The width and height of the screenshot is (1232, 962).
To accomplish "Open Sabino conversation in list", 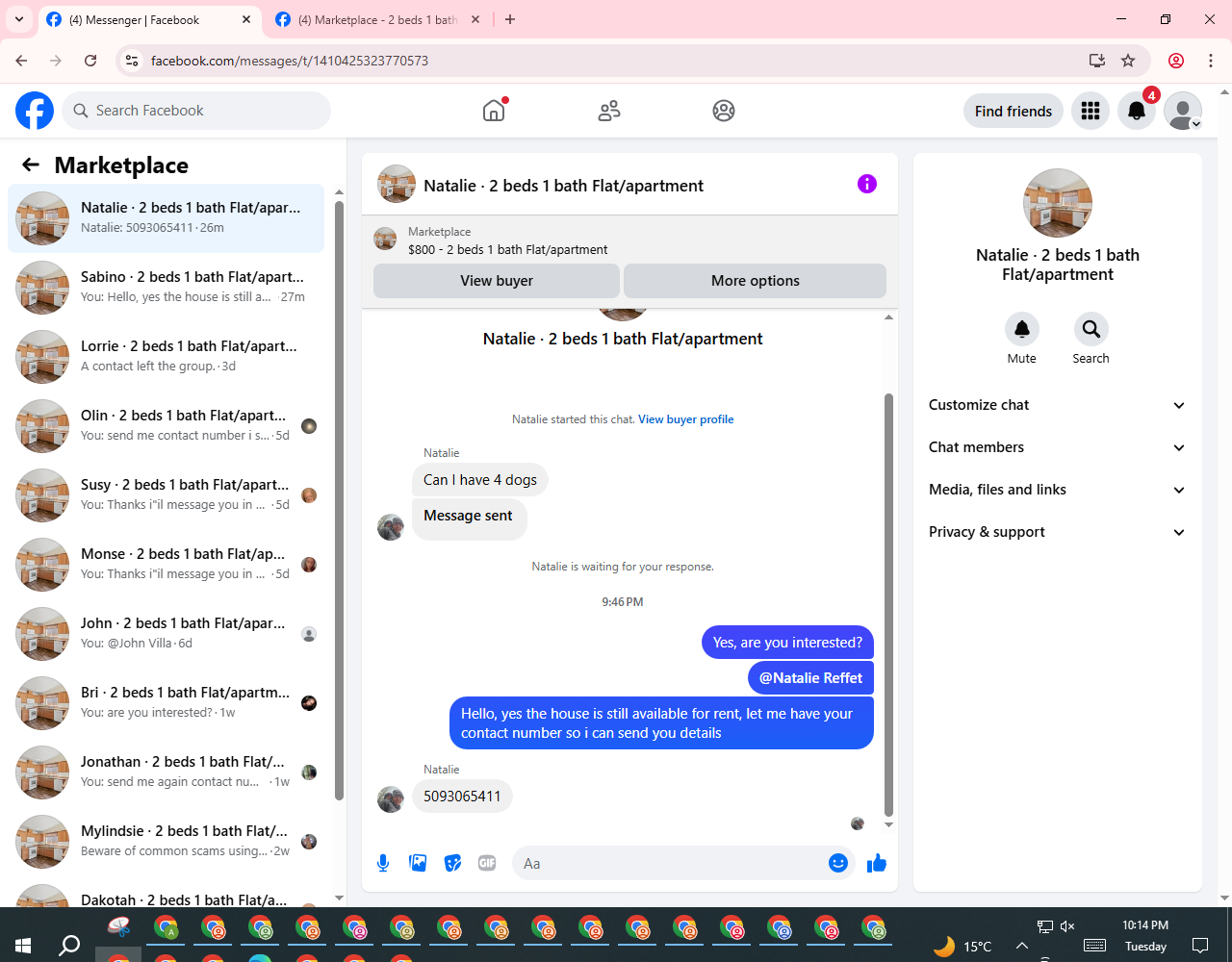I will [166, 288].
